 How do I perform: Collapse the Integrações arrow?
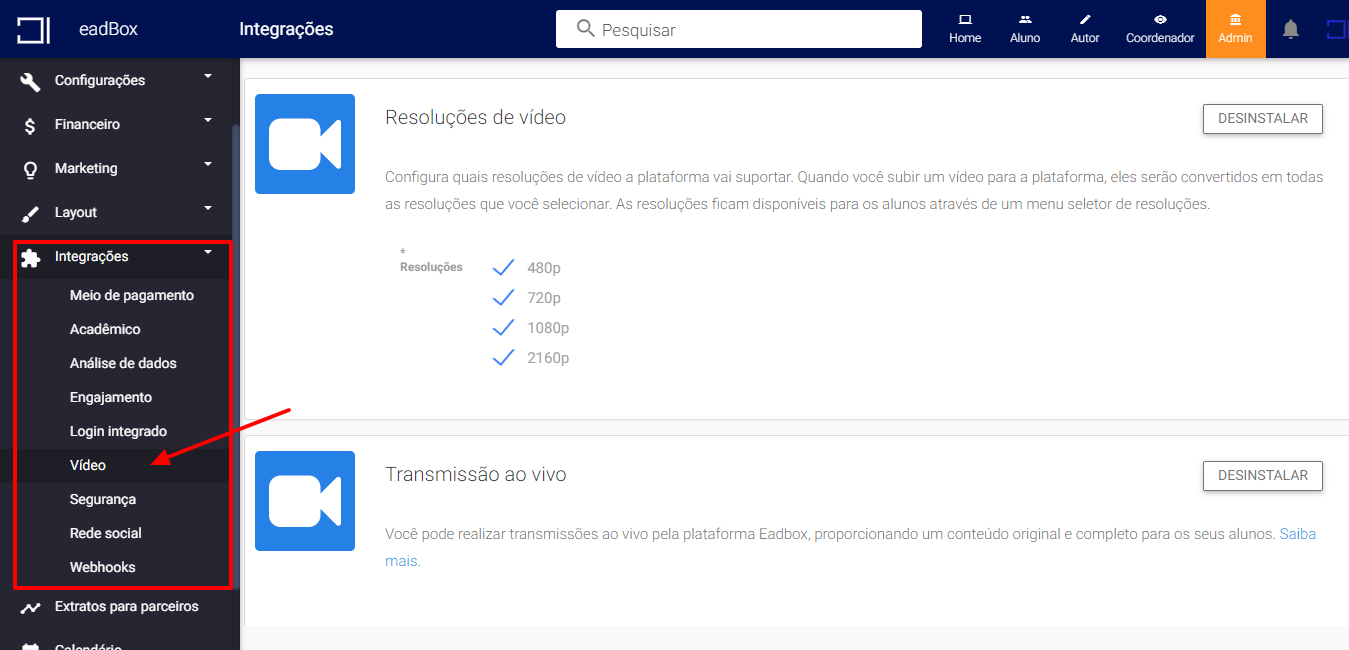208,252
